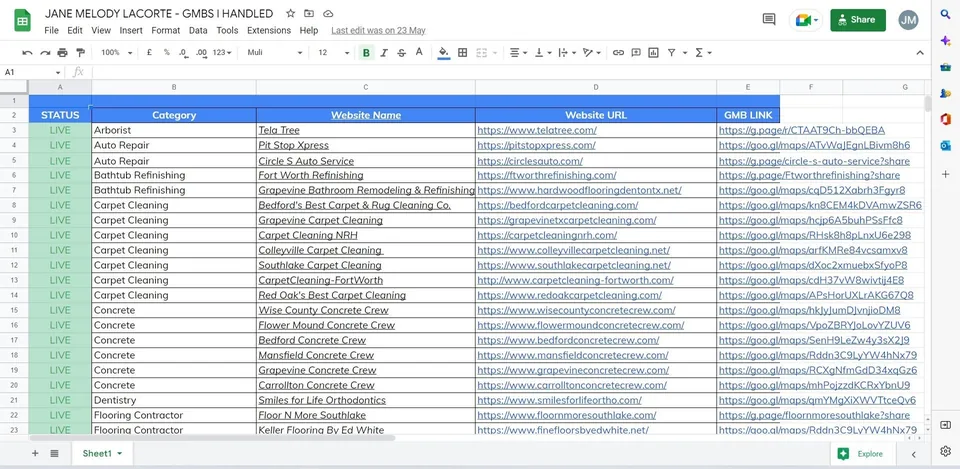
Task: Add a new sheet with plus
Action: (35, 454)
